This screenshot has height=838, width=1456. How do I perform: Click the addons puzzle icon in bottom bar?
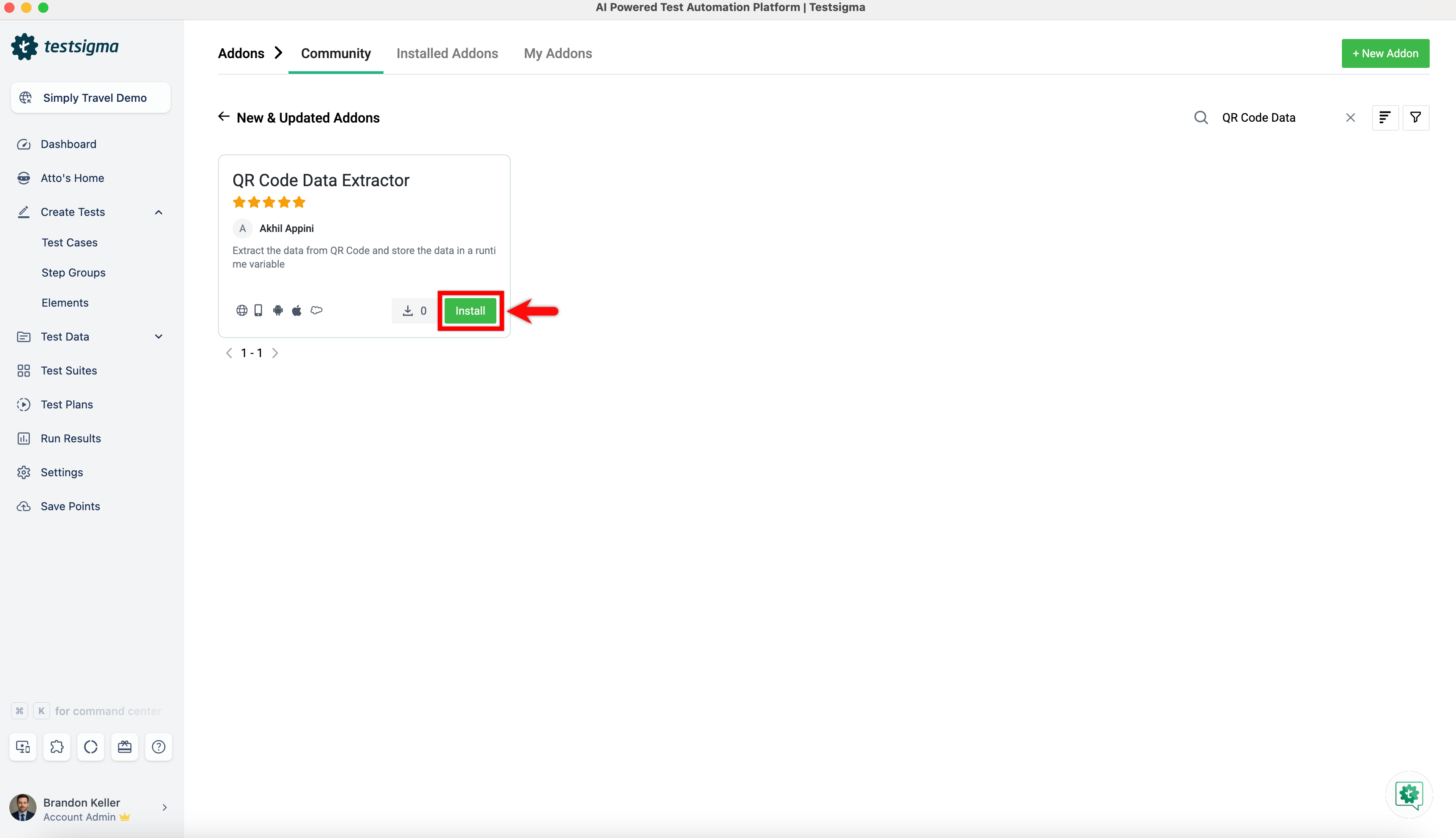(56, 746)
